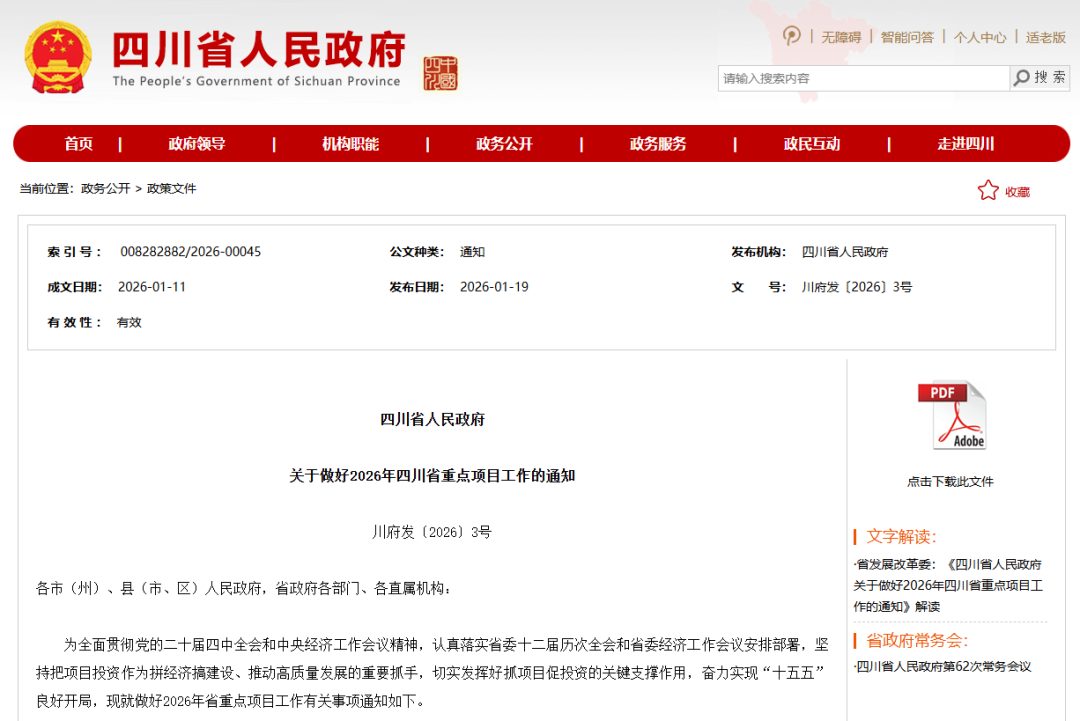Open the 政务公开 navigation menu
Viewport: 1080px width, 721px height.
click(x=503, y=143)
